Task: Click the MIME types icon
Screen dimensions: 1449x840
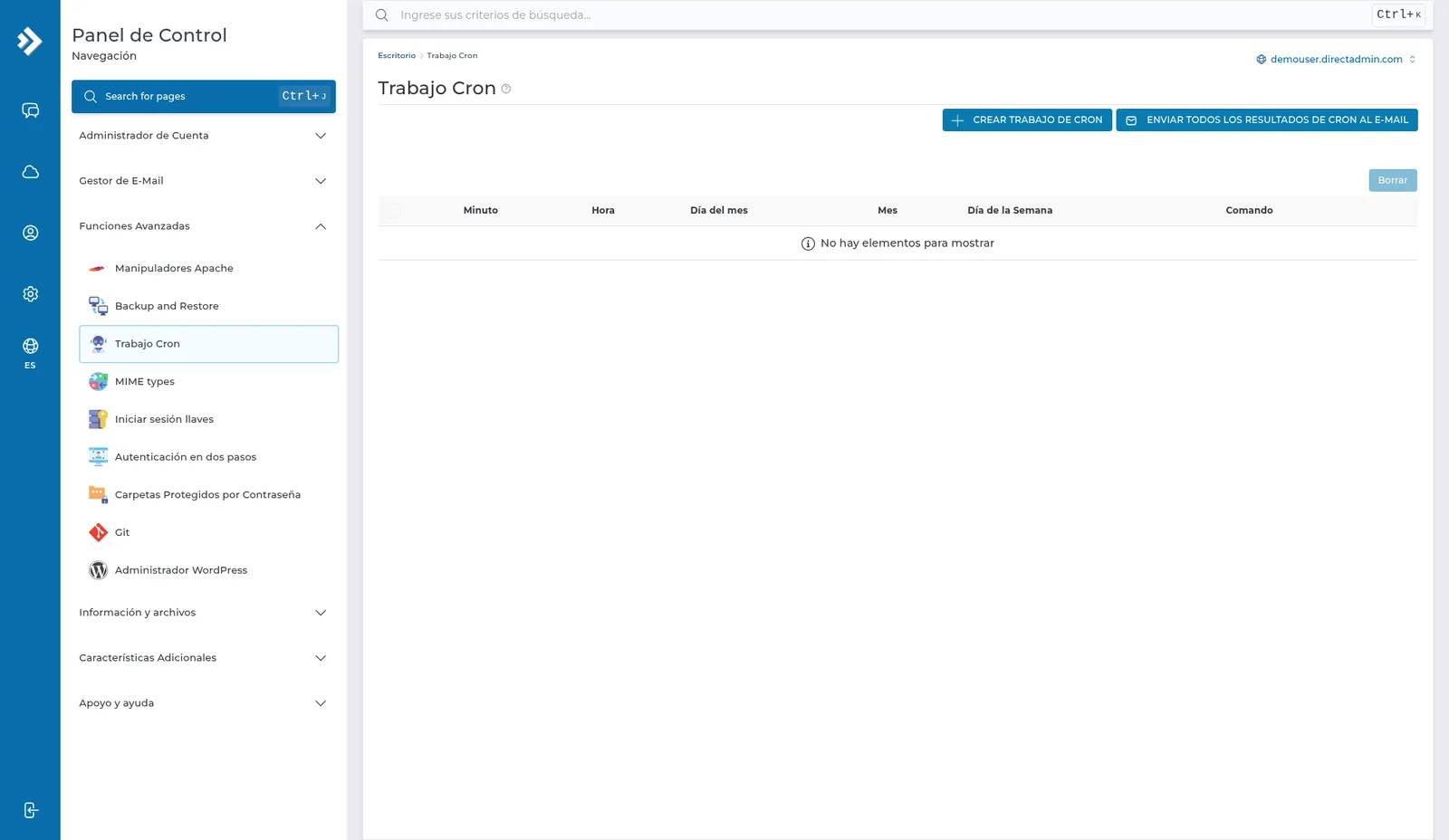Action: pyautogui.click(x=98, y=382)
